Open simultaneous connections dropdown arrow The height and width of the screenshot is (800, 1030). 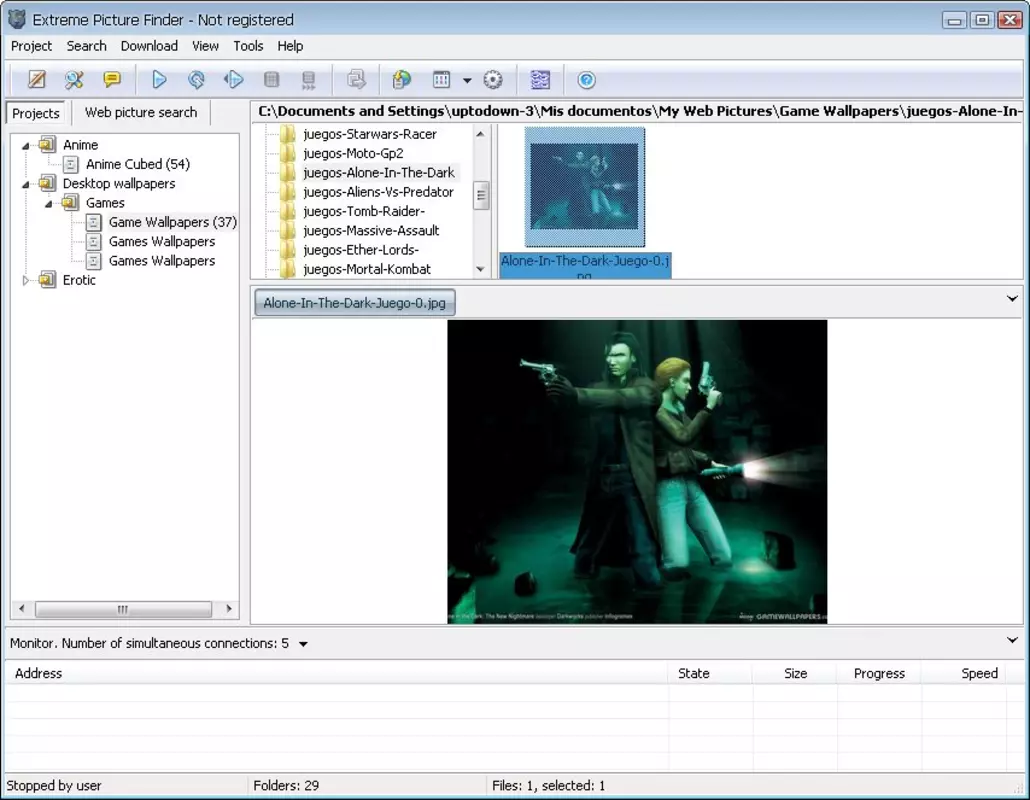coord(303,644)
